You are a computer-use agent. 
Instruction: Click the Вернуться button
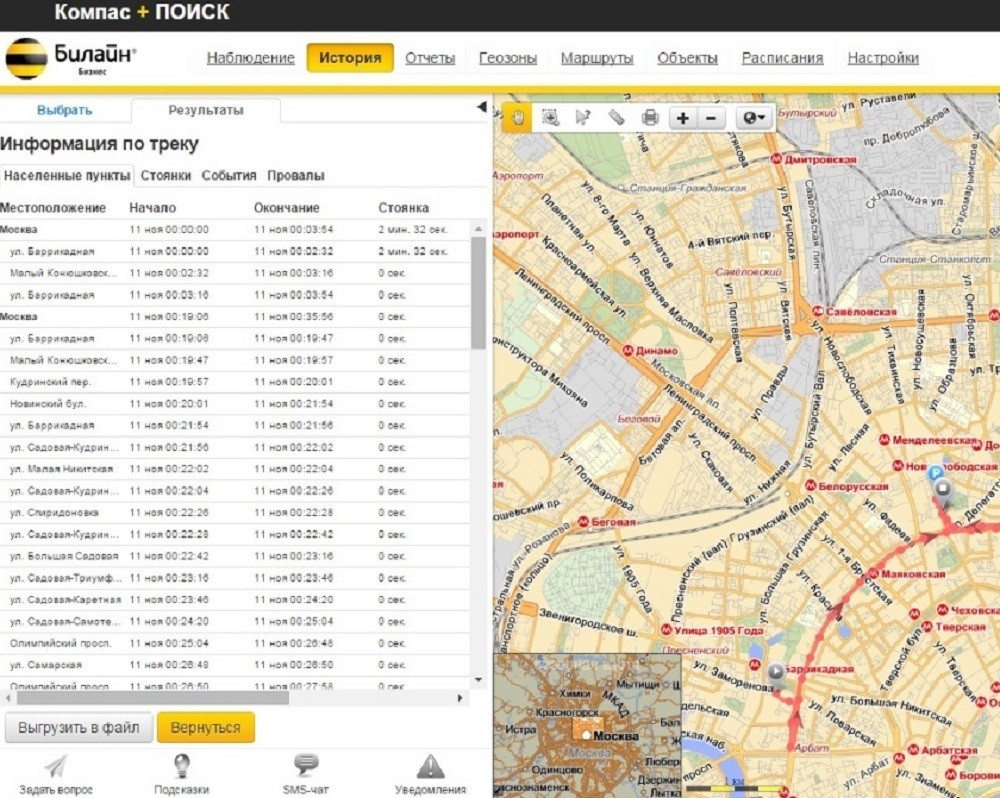pos(206,728)
